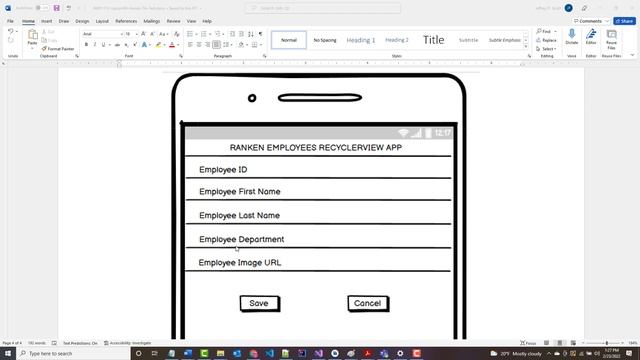Click Increase Indent icon
640x360 pixels.
tap(241, 34)
